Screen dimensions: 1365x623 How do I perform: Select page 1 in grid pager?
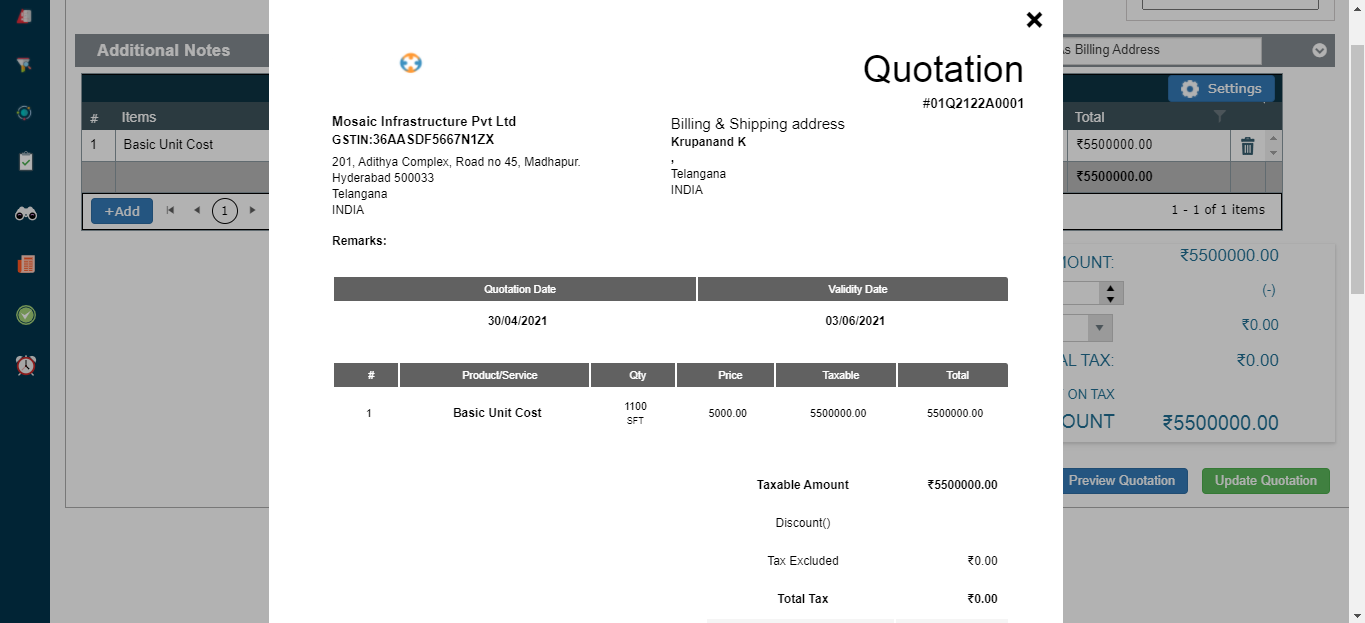pyautogui.click(x=225, y=211)
